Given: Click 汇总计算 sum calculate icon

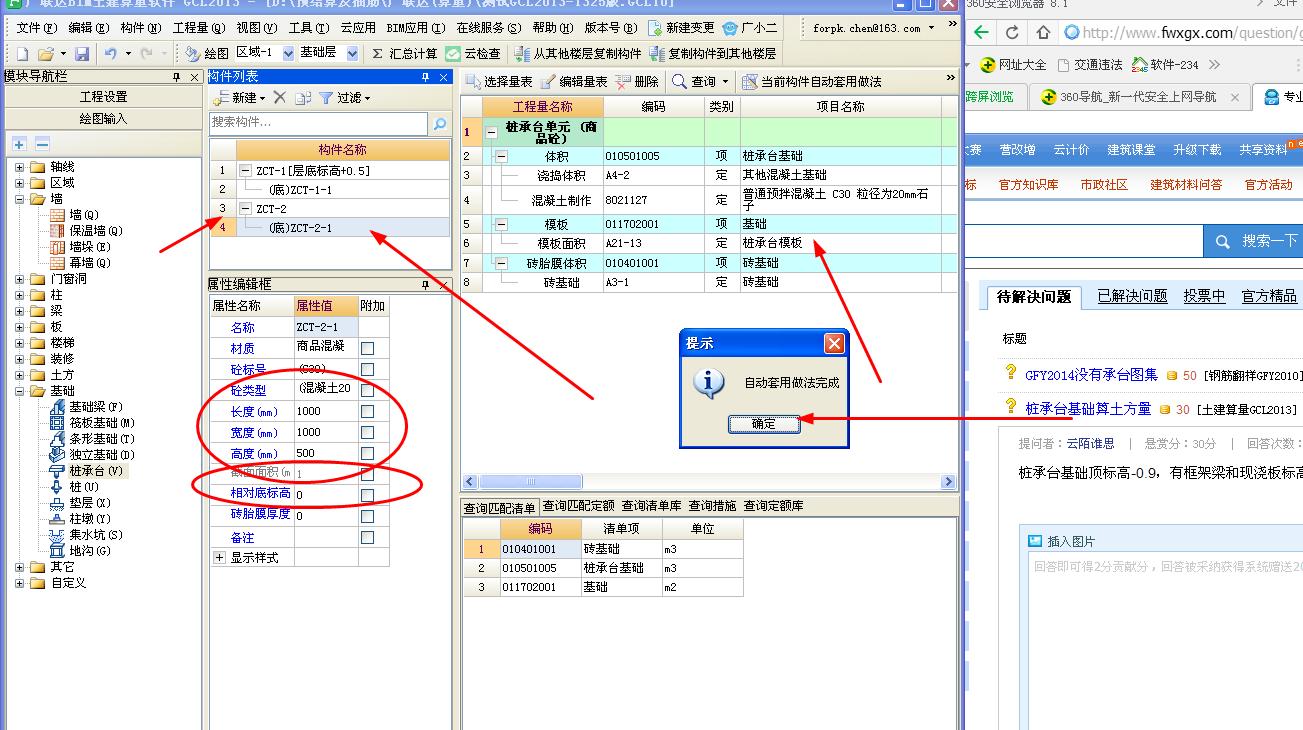Looking at the screenshot, I should point(404,53).
